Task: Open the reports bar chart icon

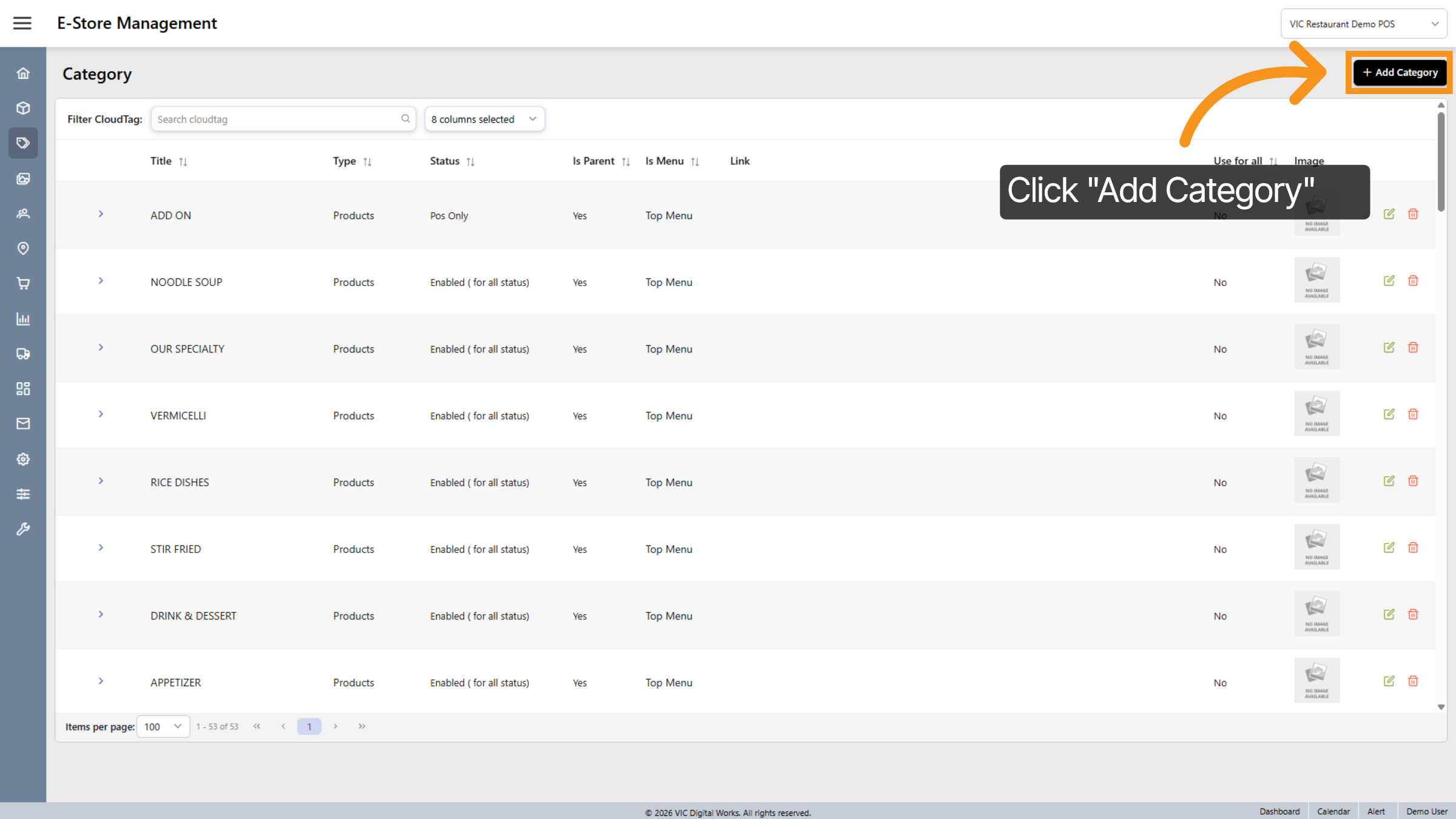Action: [23, 318]
